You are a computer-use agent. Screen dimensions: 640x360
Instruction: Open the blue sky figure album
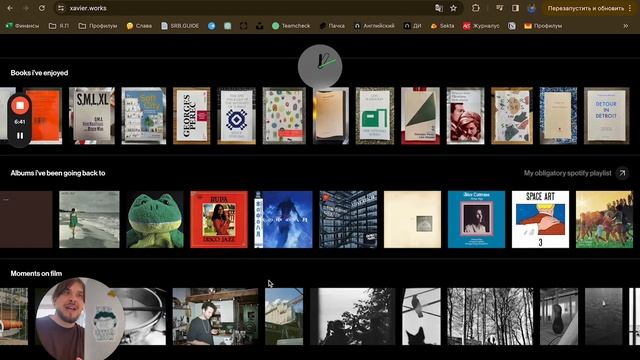pos(283,220)
